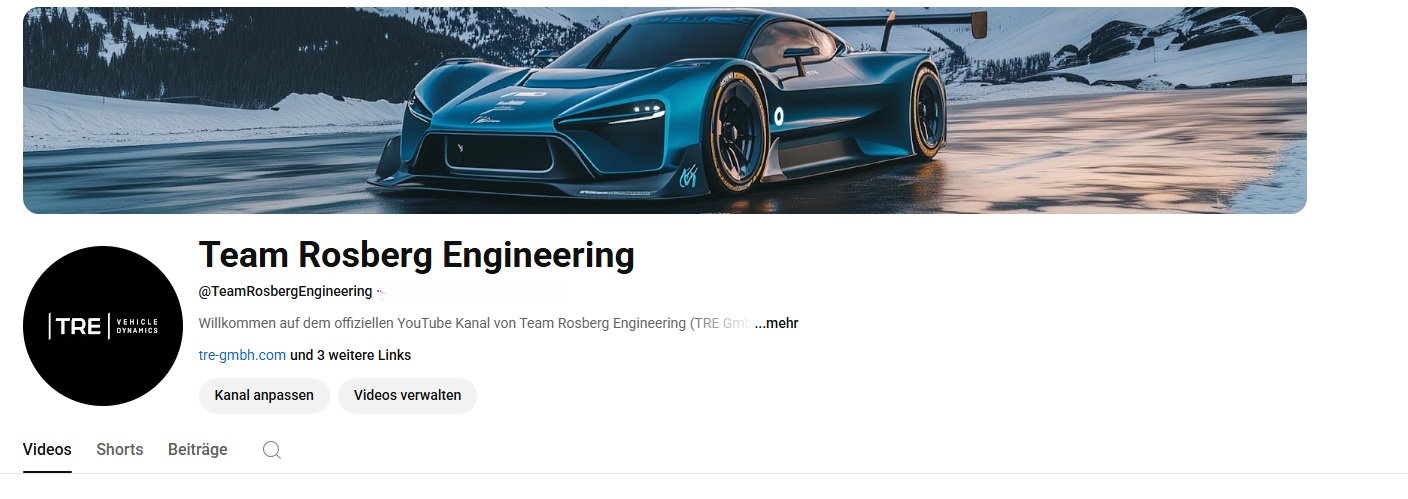Click the @TeamRosbergEngineering handle
Screen dimensions: 1408x499
click(285, 291)
